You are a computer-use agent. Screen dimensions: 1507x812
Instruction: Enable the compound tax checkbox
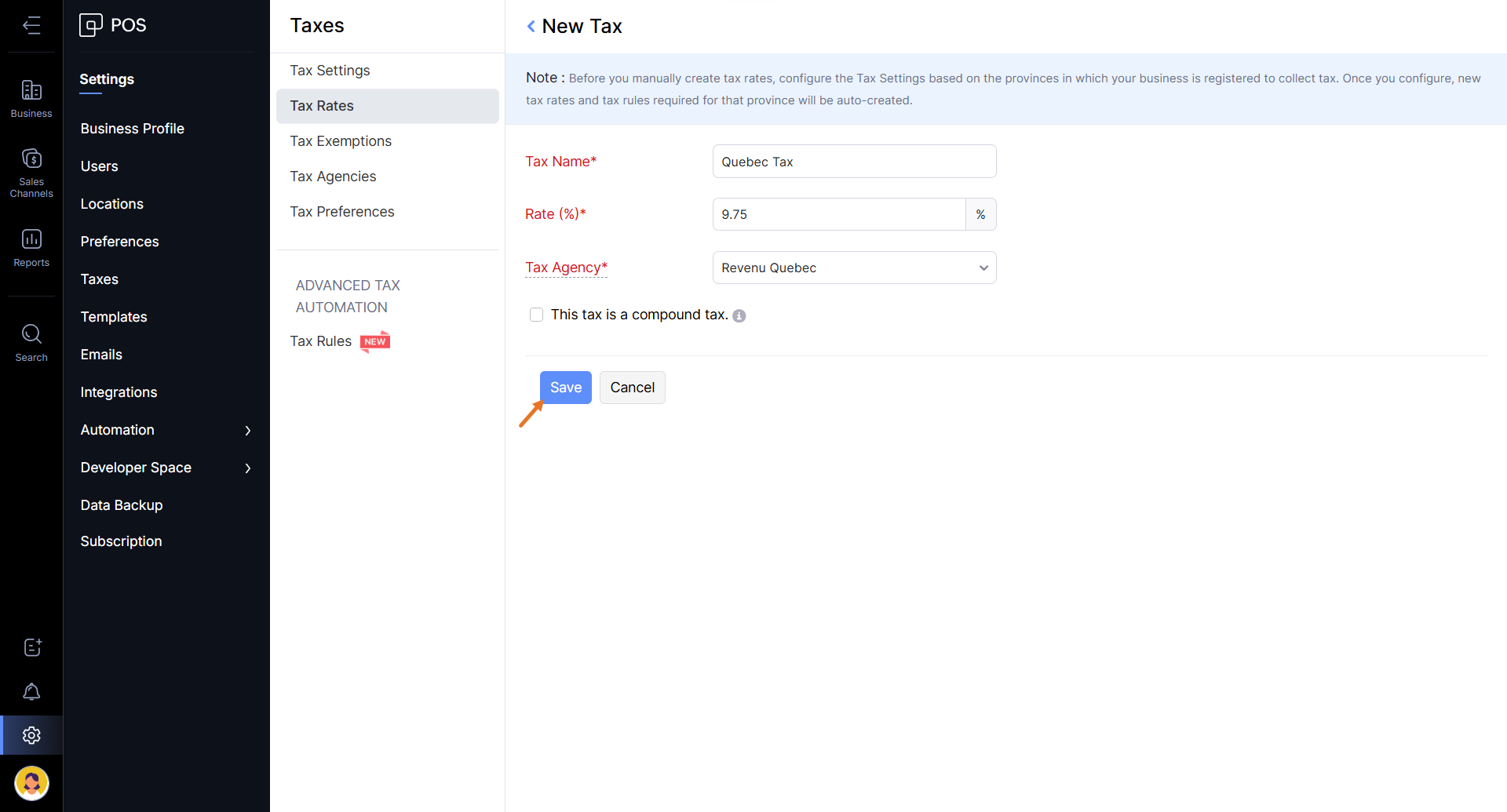coord(536,315)
